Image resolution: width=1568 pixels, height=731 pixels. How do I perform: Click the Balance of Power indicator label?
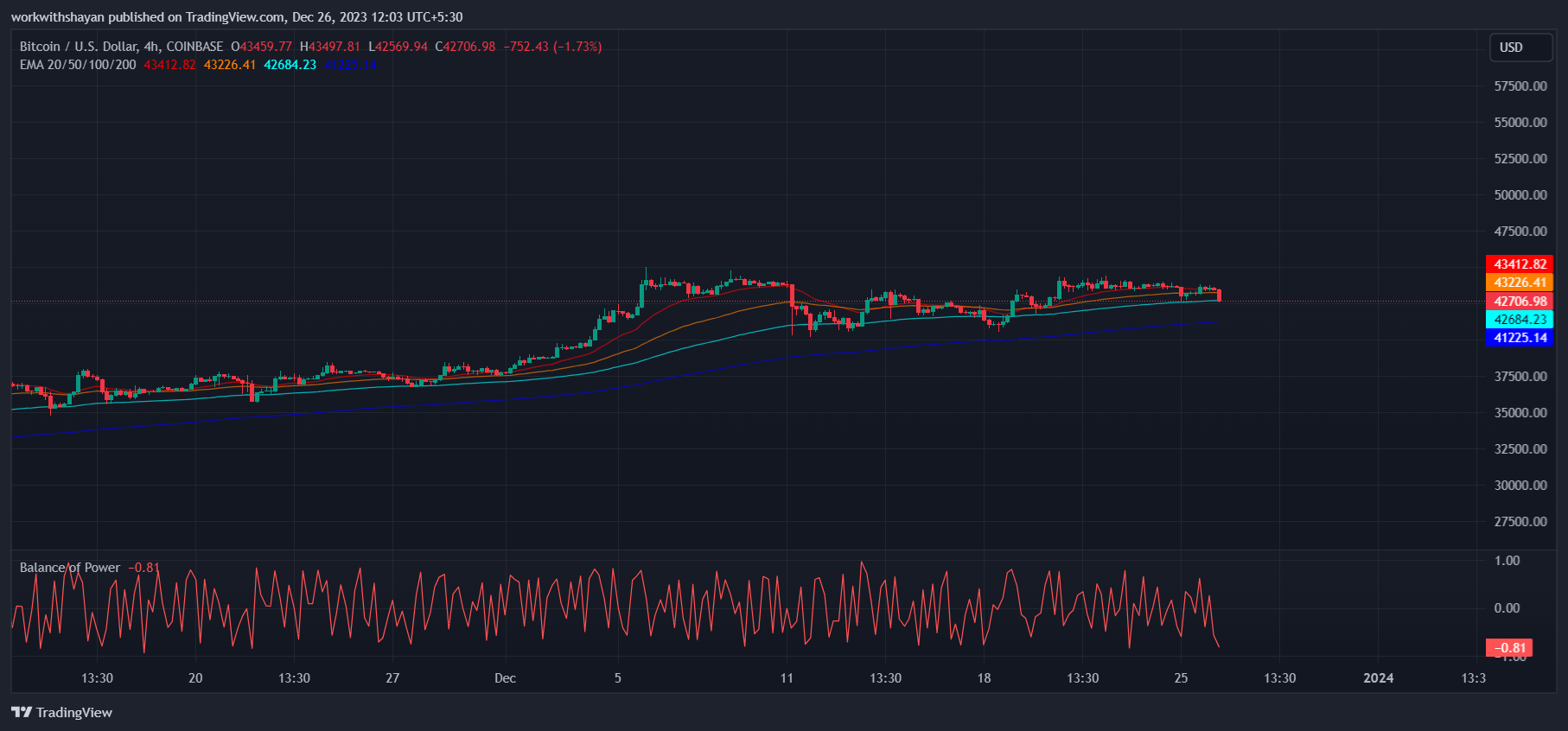[70, 568]
